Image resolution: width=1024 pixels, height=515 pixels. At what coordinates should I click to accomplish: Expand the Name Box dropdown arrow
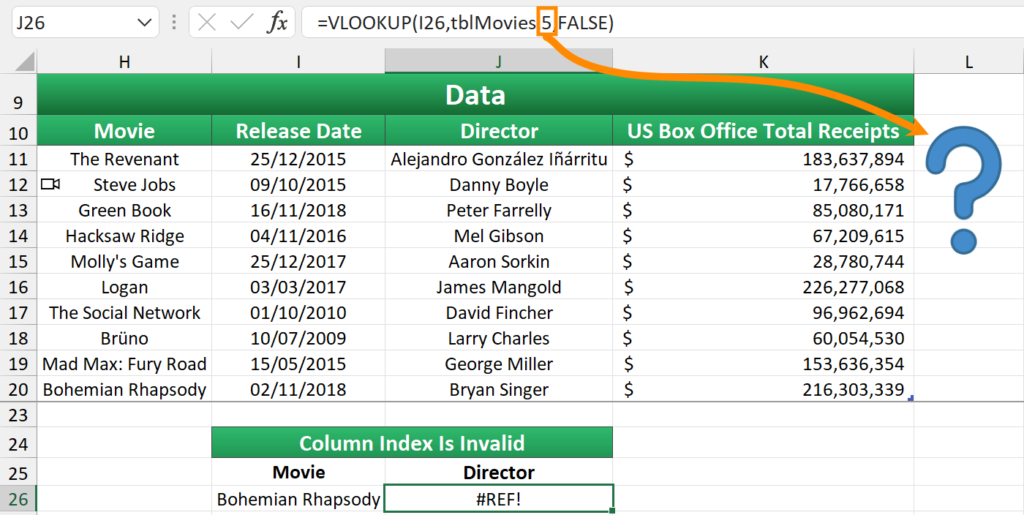tap(145, 23)
